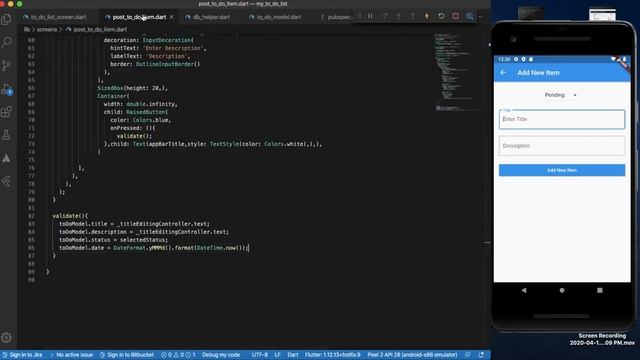The image size is (640, 360).
Task: Click No active issue in status bar
Action: point(72,355)
